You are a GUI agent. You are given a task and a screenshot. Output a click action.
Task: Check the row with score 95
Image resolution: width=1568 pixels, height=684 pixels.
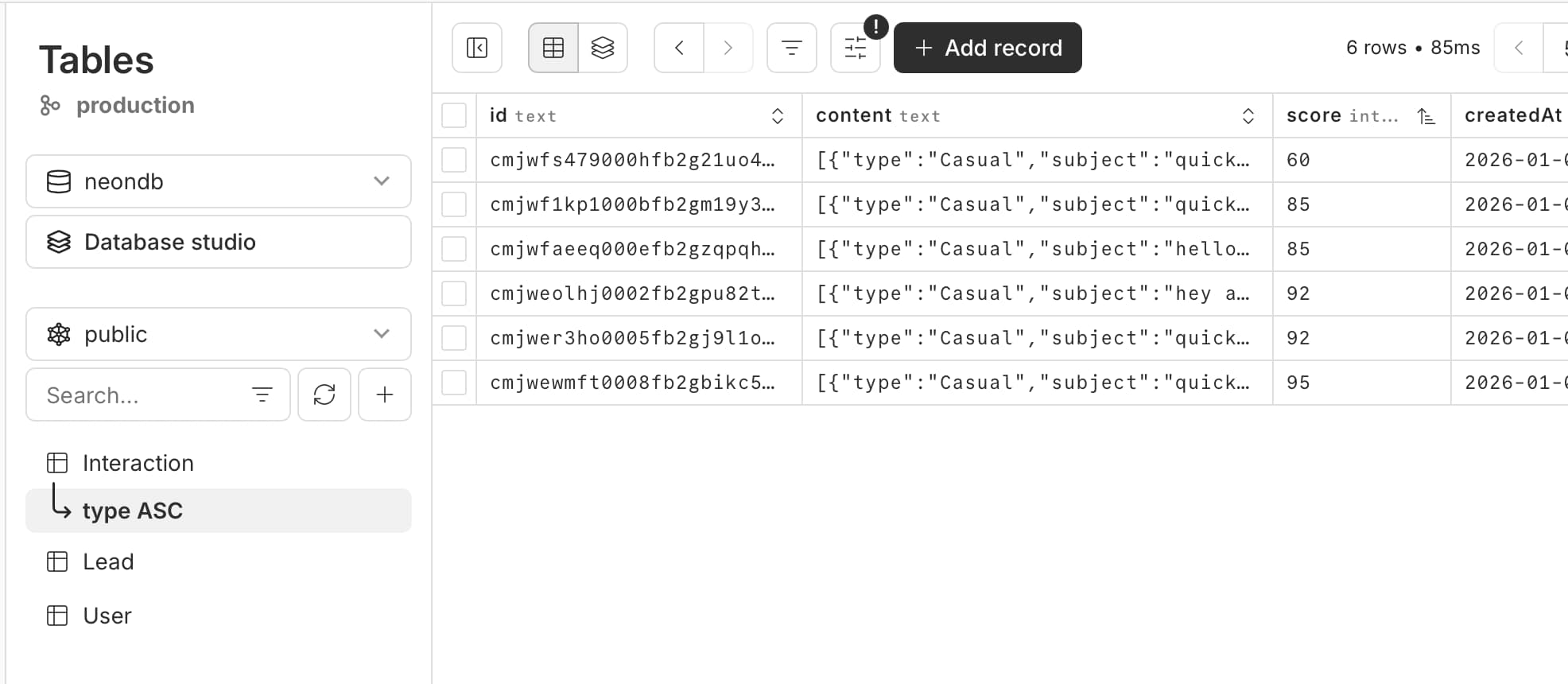(454, 383)
